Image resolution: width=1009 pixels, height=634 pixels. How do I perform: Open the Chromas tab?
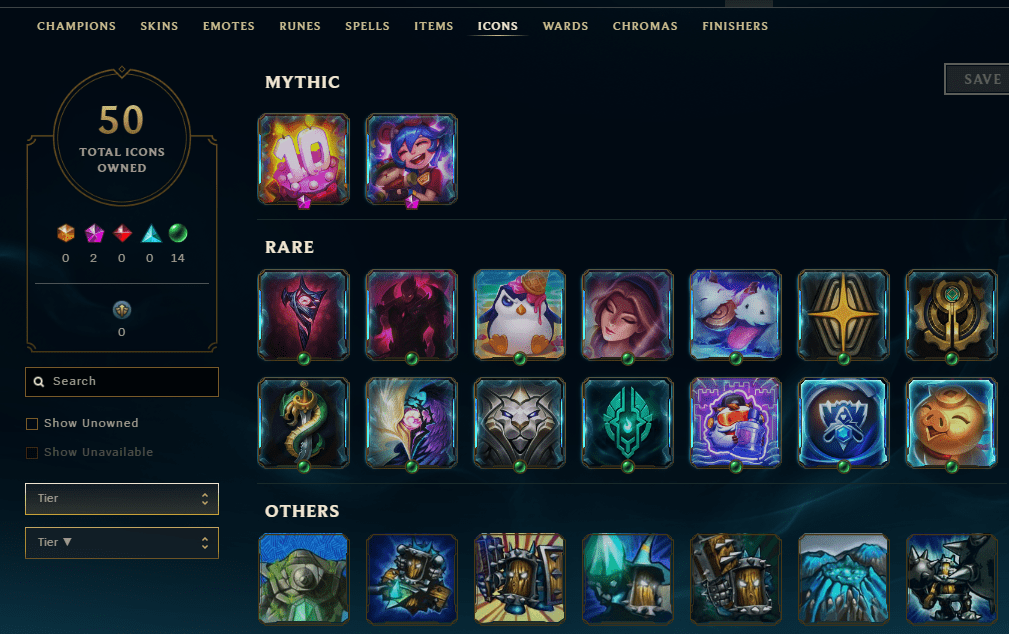click(645, 26)
